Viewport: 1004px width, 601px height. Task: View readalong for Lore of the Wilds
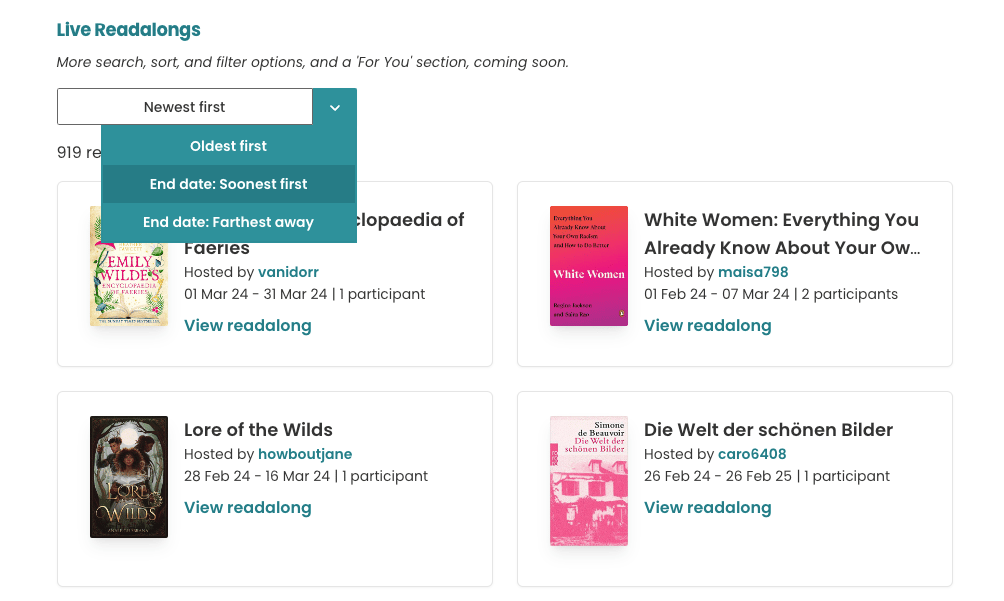tap(248, 507)
